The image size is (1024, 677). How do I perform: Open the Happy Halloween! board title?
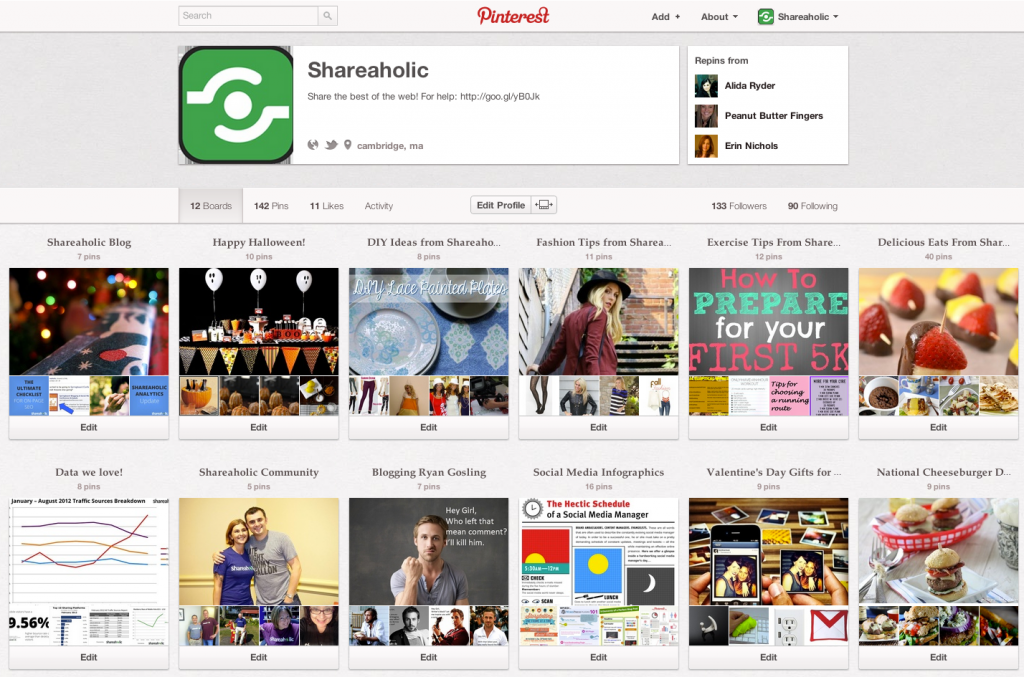(x=259, y=242)
